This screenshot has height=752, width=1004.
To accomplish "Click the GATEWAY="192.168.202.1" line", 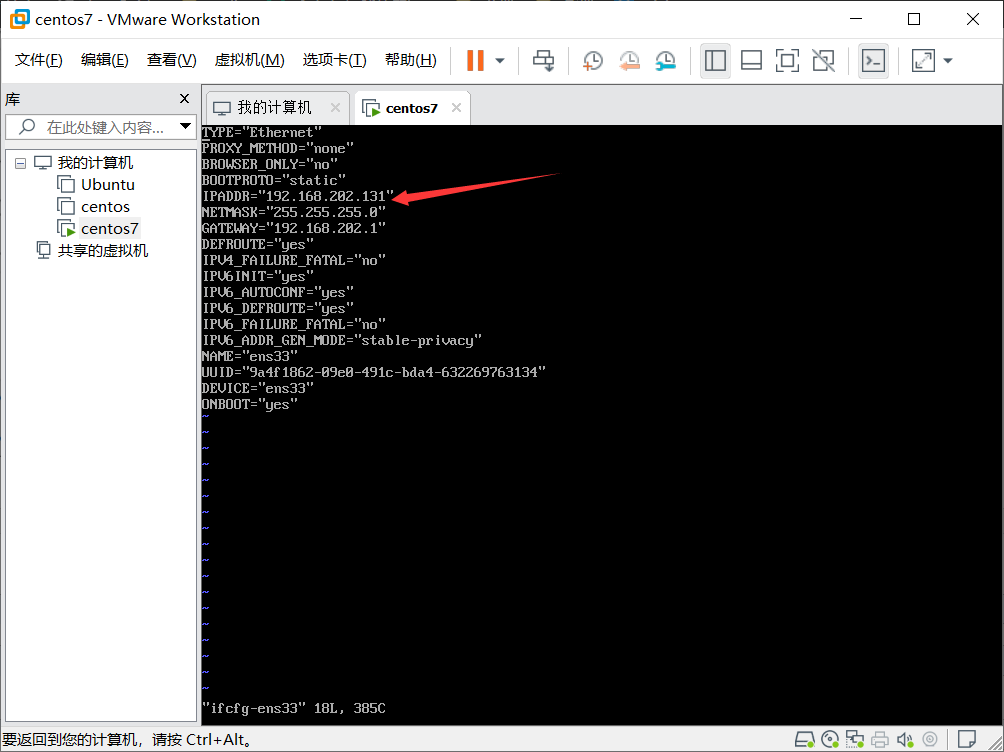I will (x=294, y=228).
